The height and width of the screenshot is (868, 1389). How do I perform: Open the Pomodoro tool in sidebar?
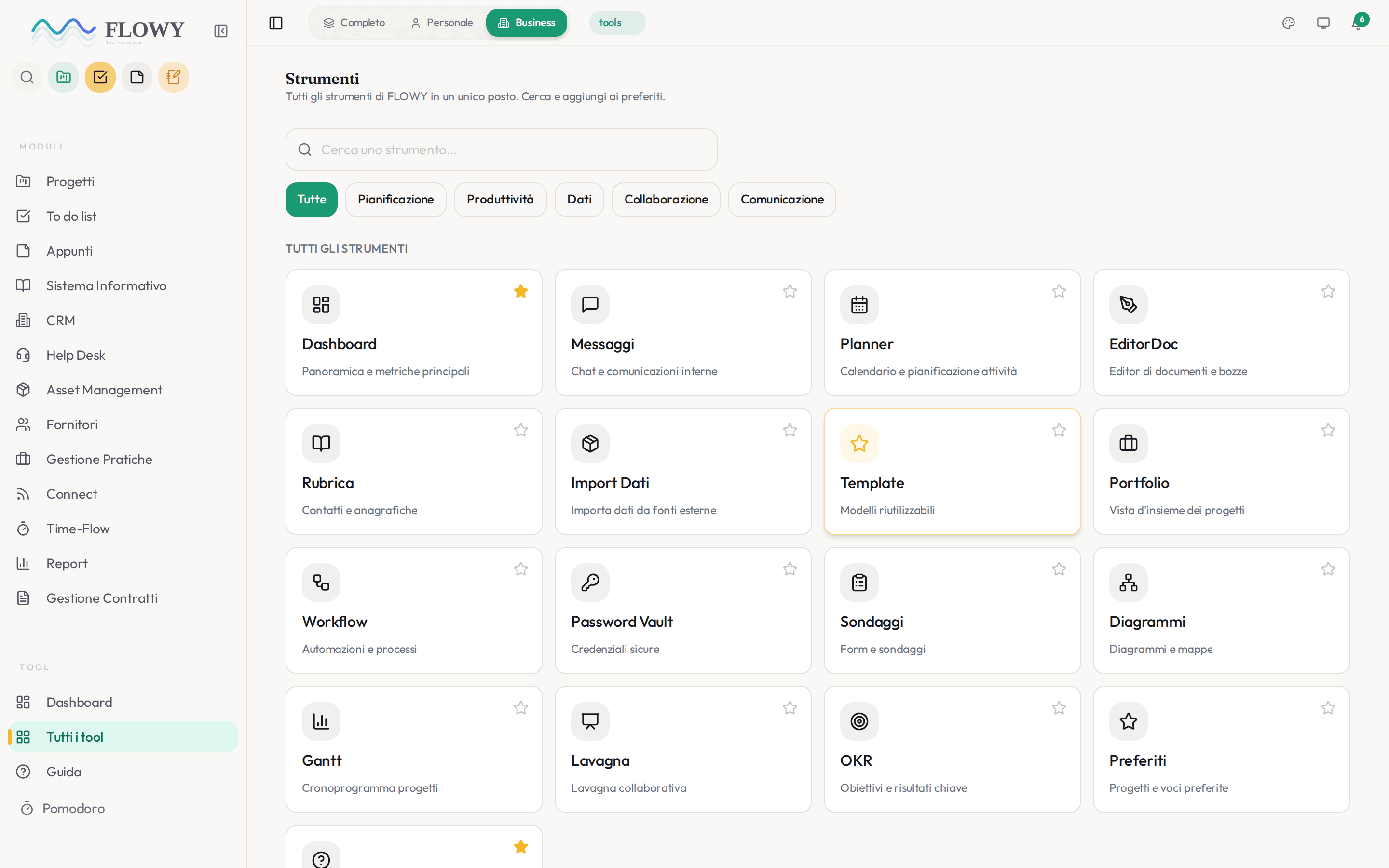click(123, 808)
